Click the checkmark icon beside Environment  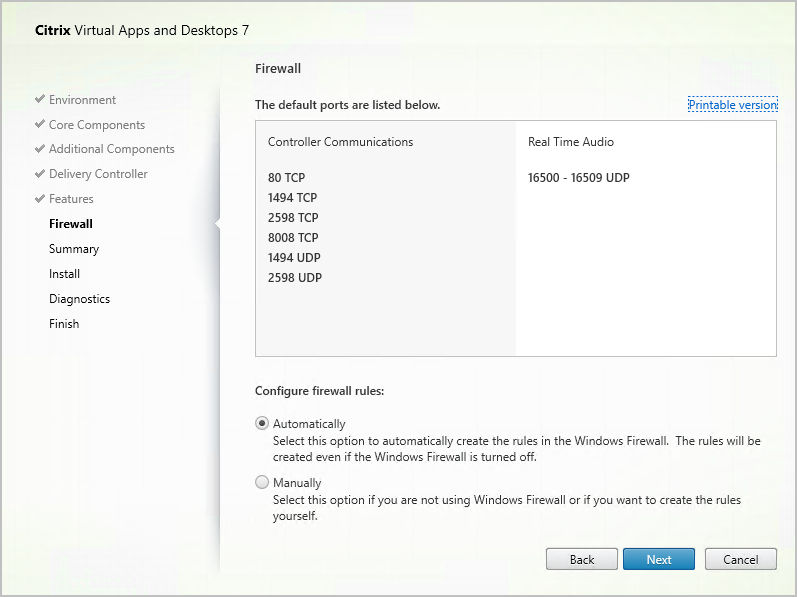coord(39,100)
